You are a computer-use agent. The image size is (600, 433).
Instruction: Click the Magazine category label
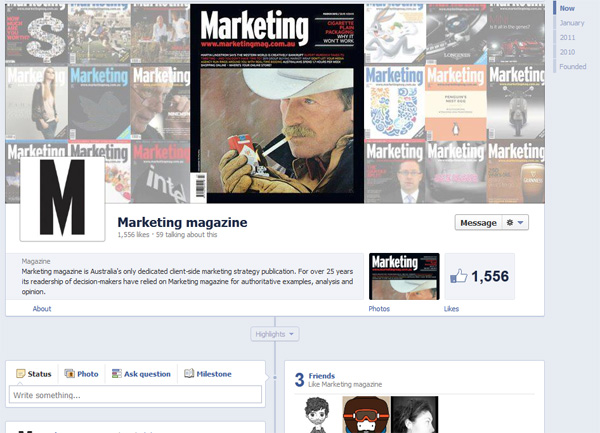click(x=36, y=261)
